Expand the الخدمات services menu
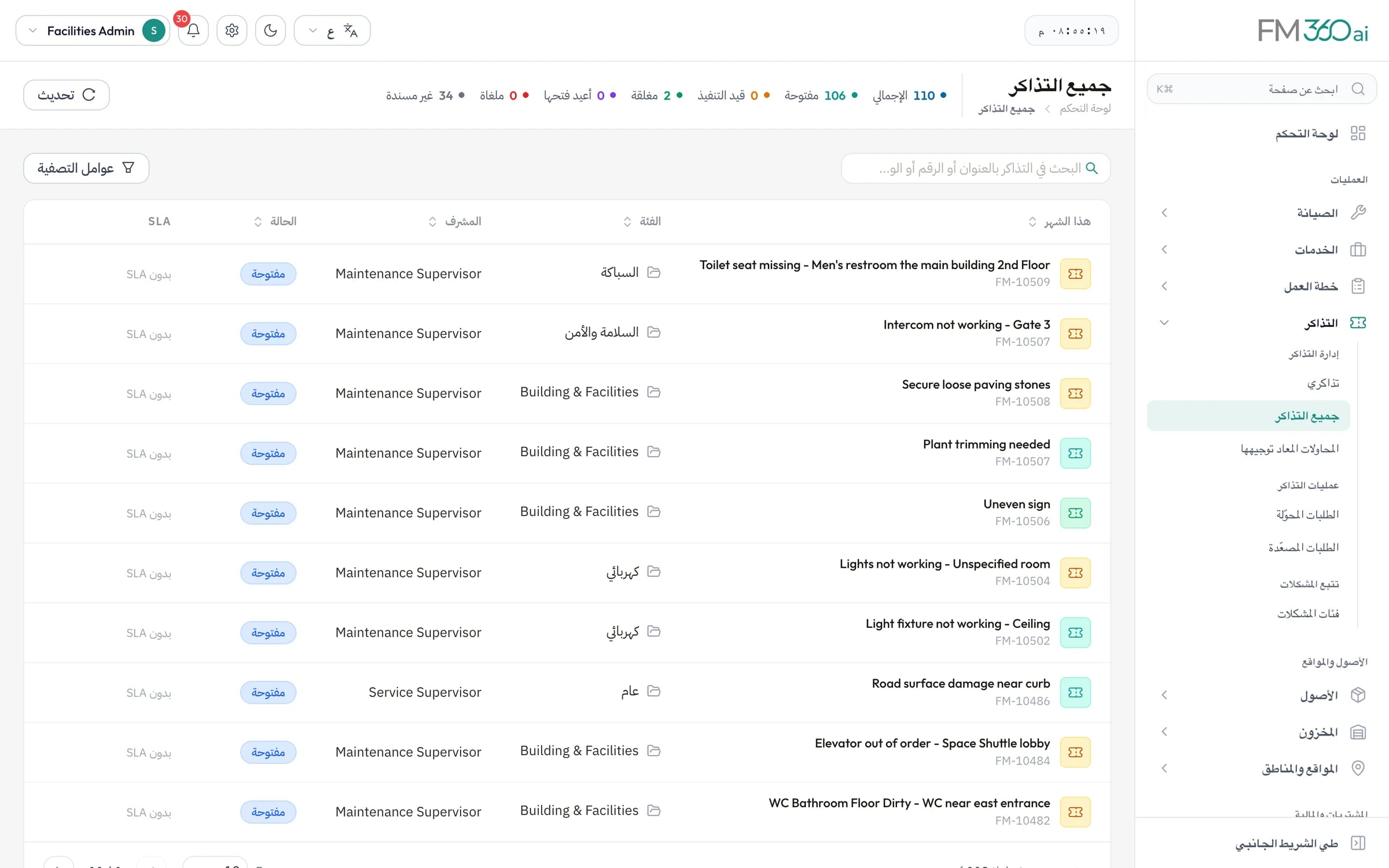 [1262, 249]
